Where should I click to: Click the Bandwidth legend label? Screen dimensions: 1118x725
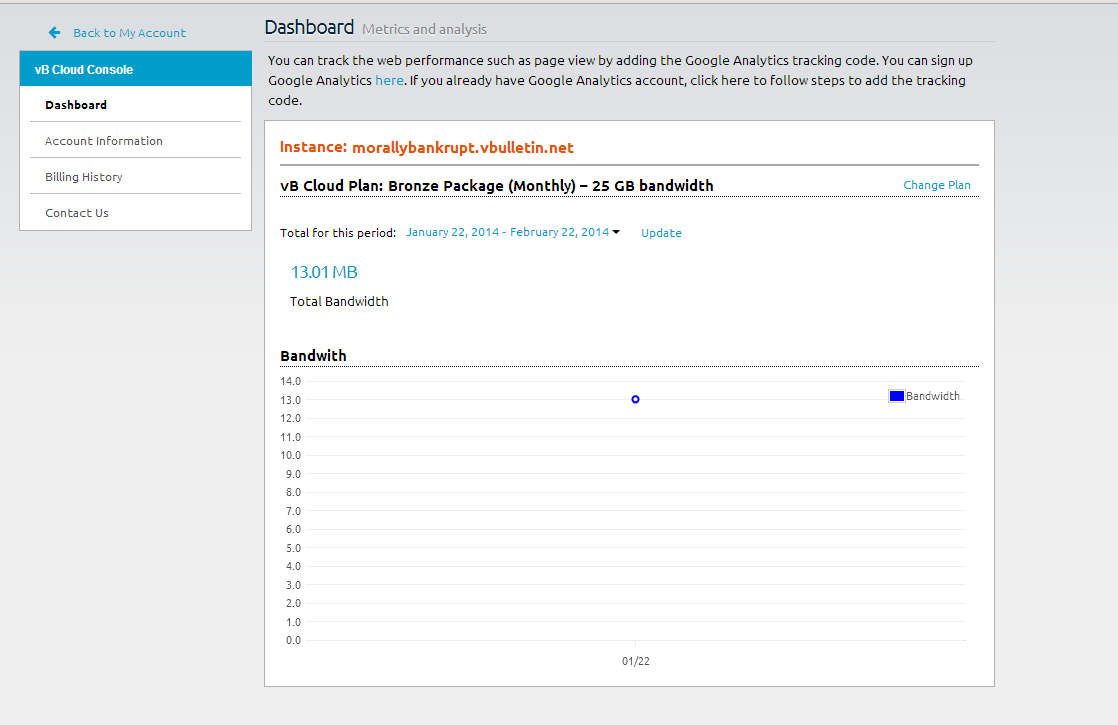pos(933,396)
